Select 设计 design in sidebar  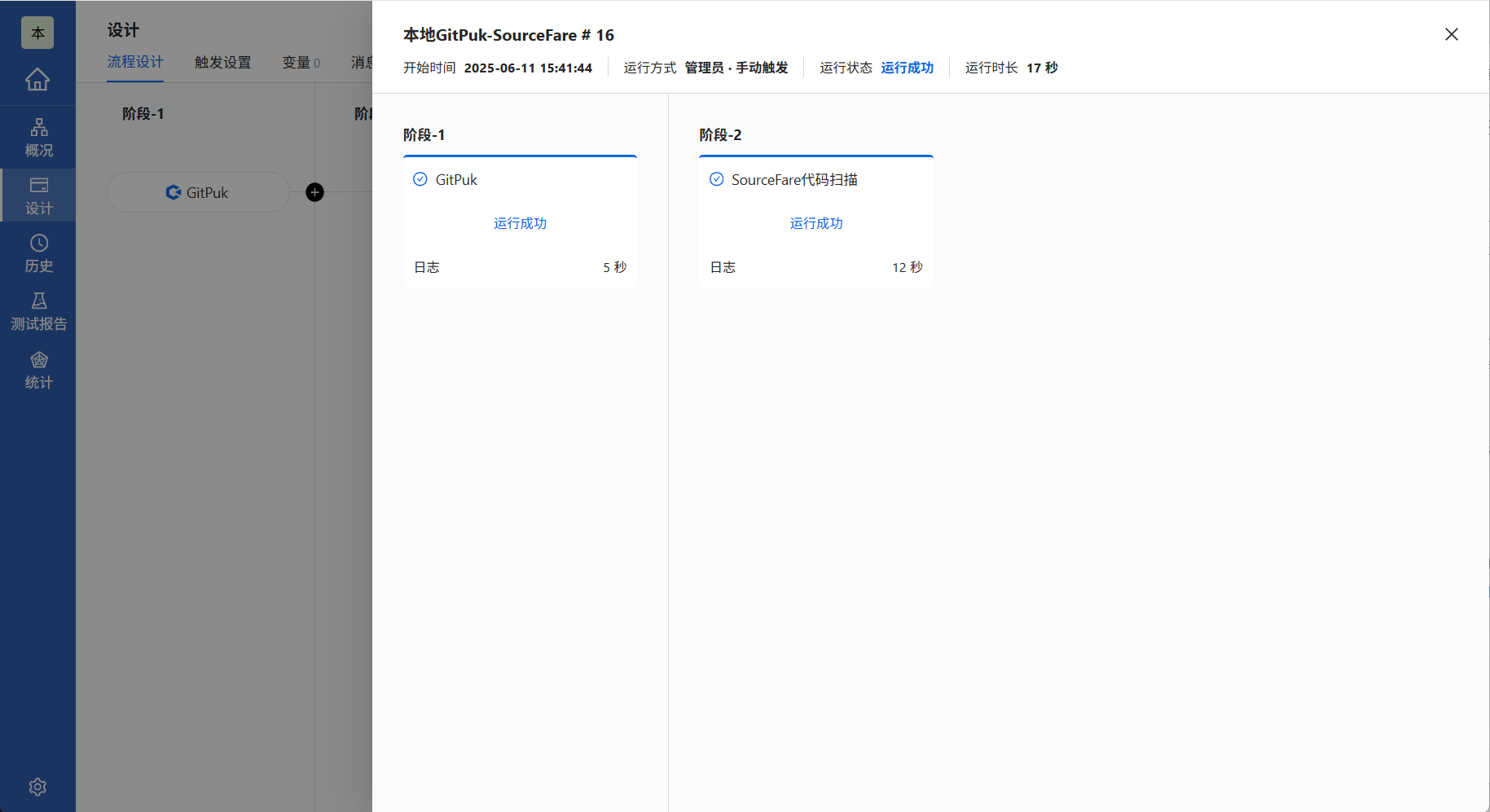point(38,195)
